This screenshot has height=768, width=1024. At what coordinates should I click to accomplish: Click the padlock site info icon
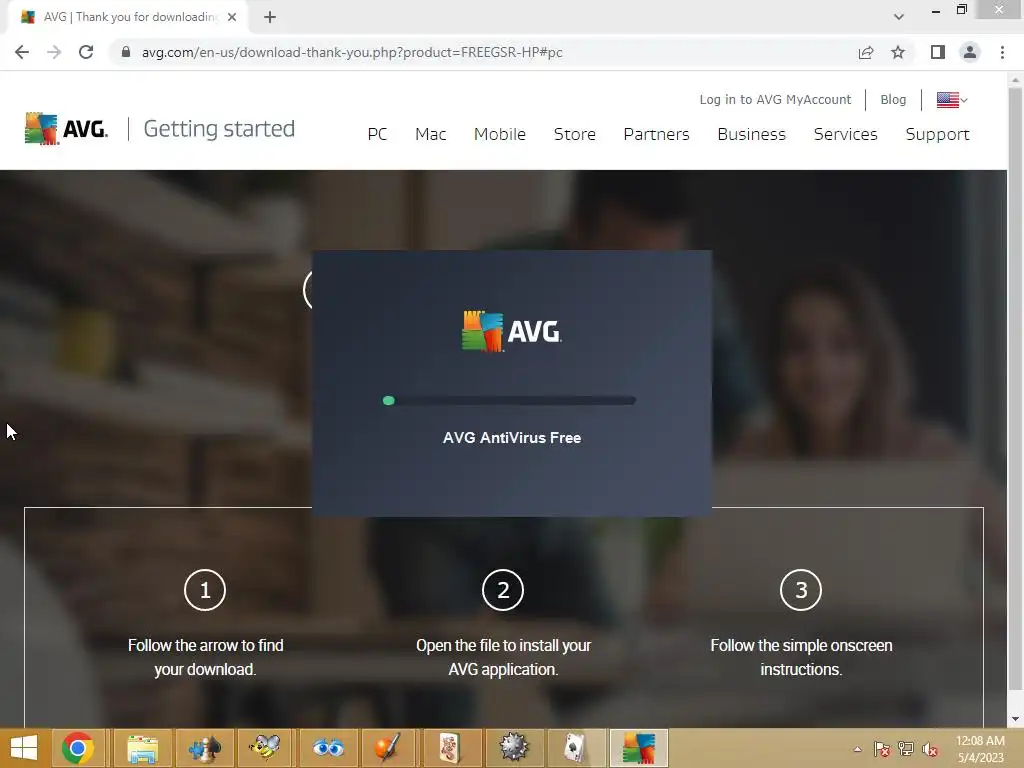(126, 52)
